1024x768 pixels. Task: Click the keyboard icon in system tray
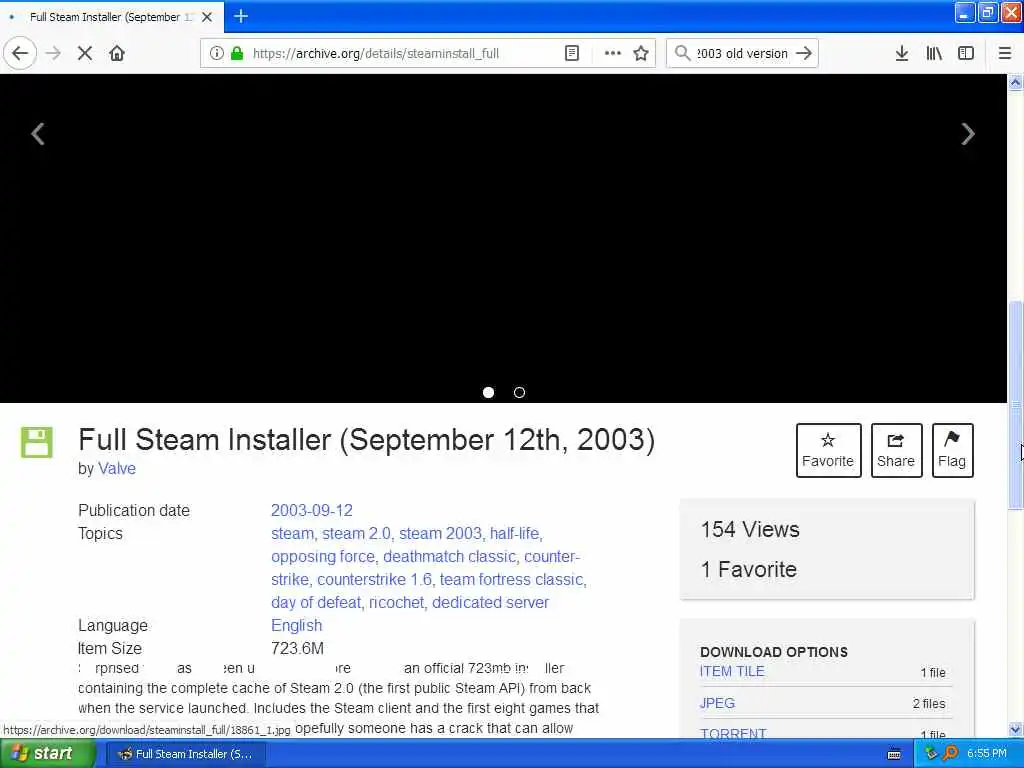click(894, 754)
